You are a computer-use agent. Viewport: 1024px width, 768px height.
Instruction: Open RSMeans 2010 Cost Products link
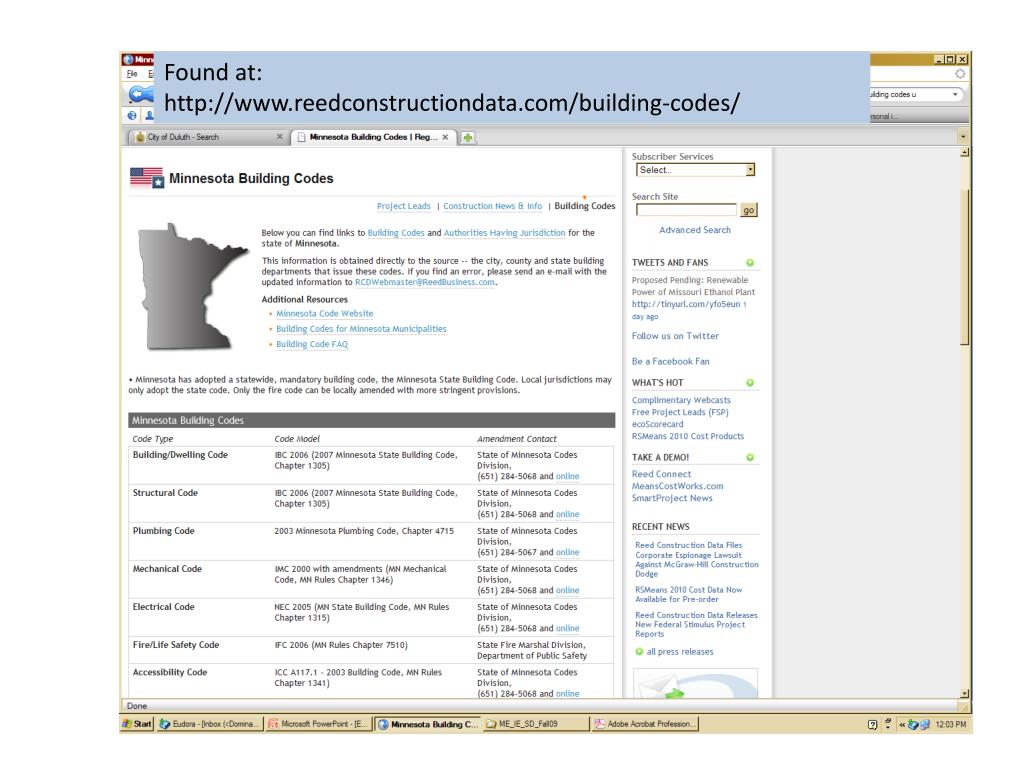pyautogui.click(x=688, y=436)
